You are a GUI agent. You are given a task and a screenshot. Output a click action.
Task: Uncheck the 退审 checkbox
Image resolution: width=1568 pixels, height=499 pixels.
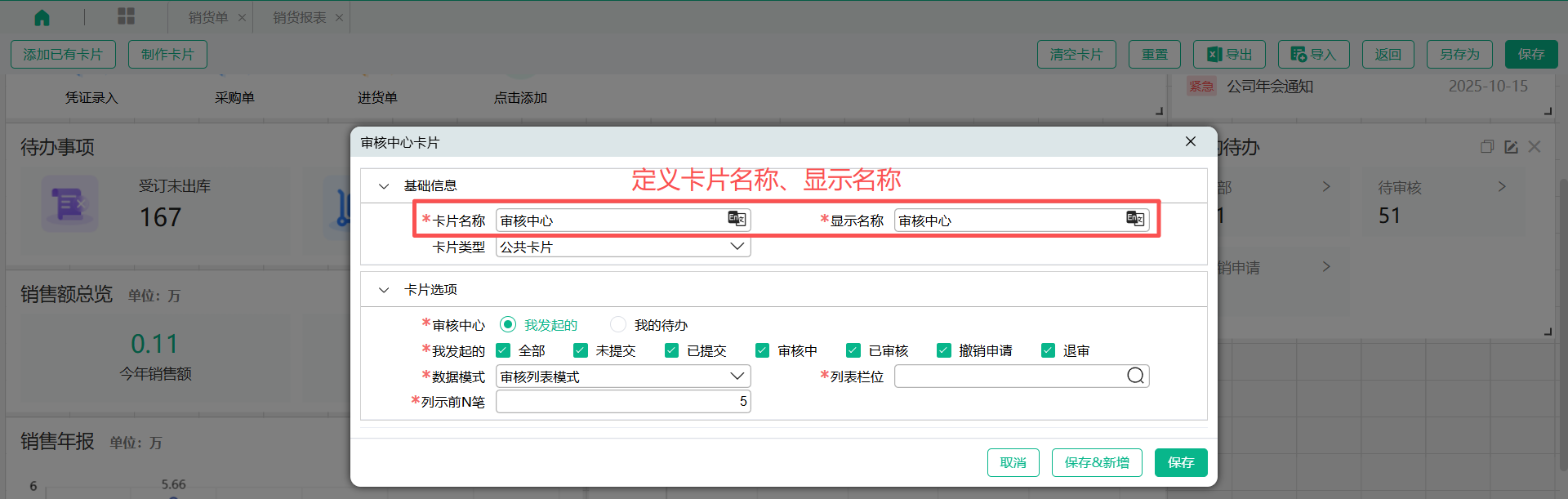pyautogui.click(x=1049, y=350)
